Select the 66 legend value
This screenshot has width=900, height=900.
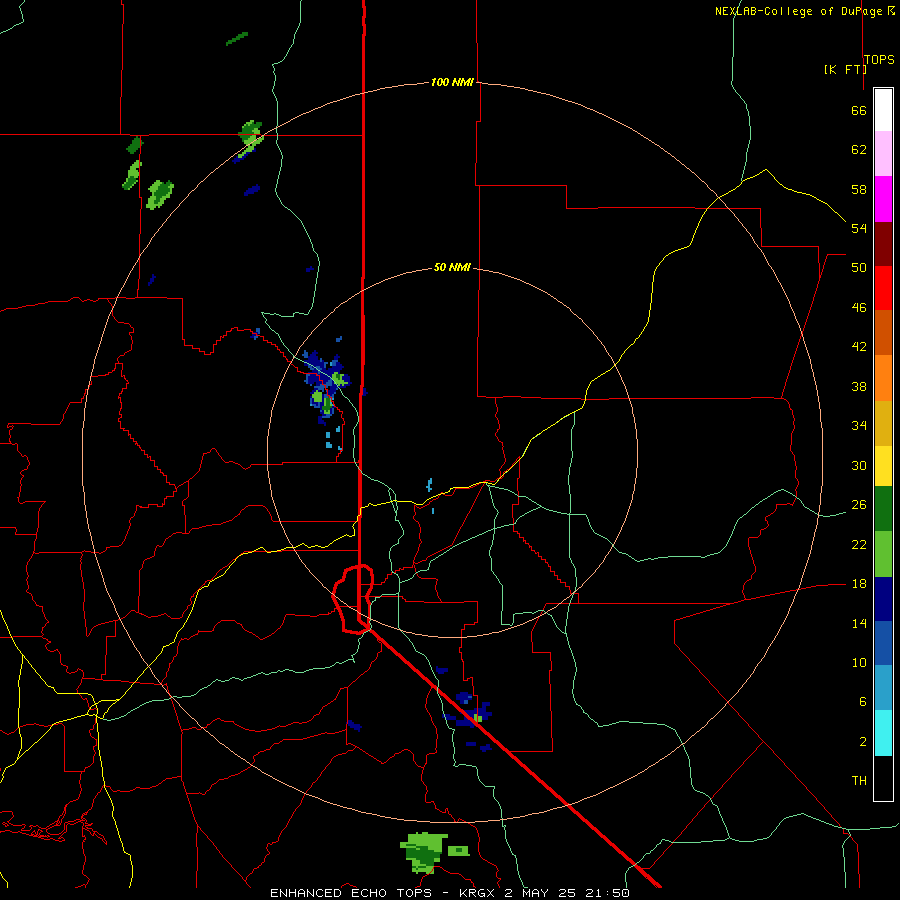859,110
